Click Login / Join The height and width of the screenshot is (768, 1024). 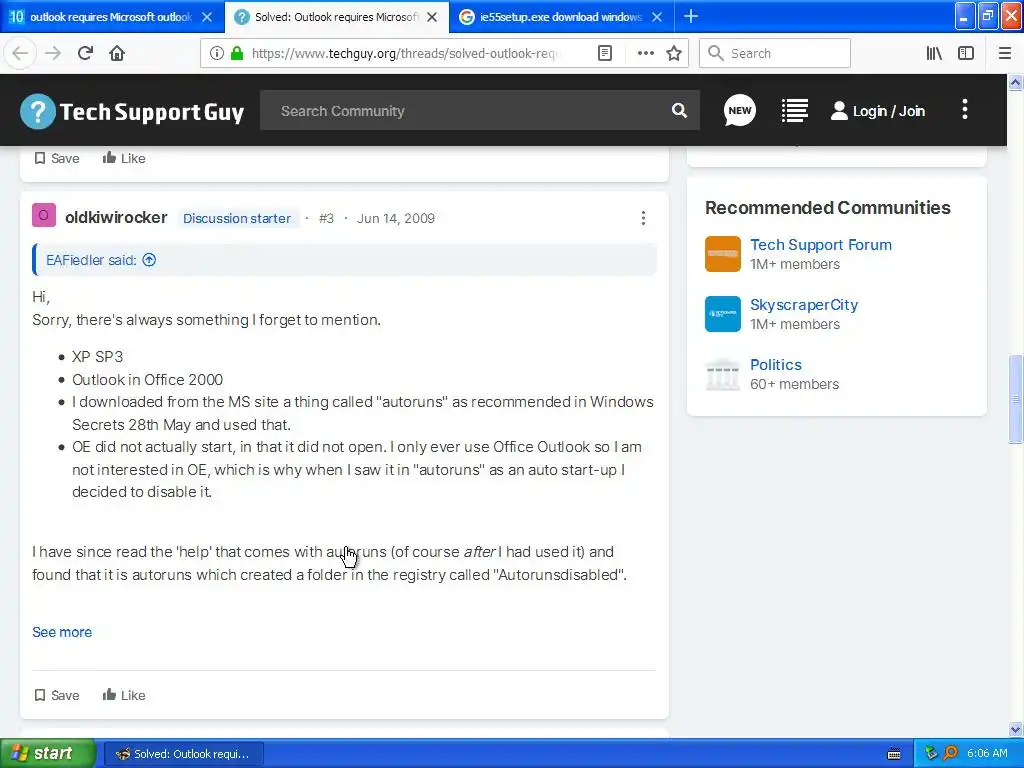point(878,111)
